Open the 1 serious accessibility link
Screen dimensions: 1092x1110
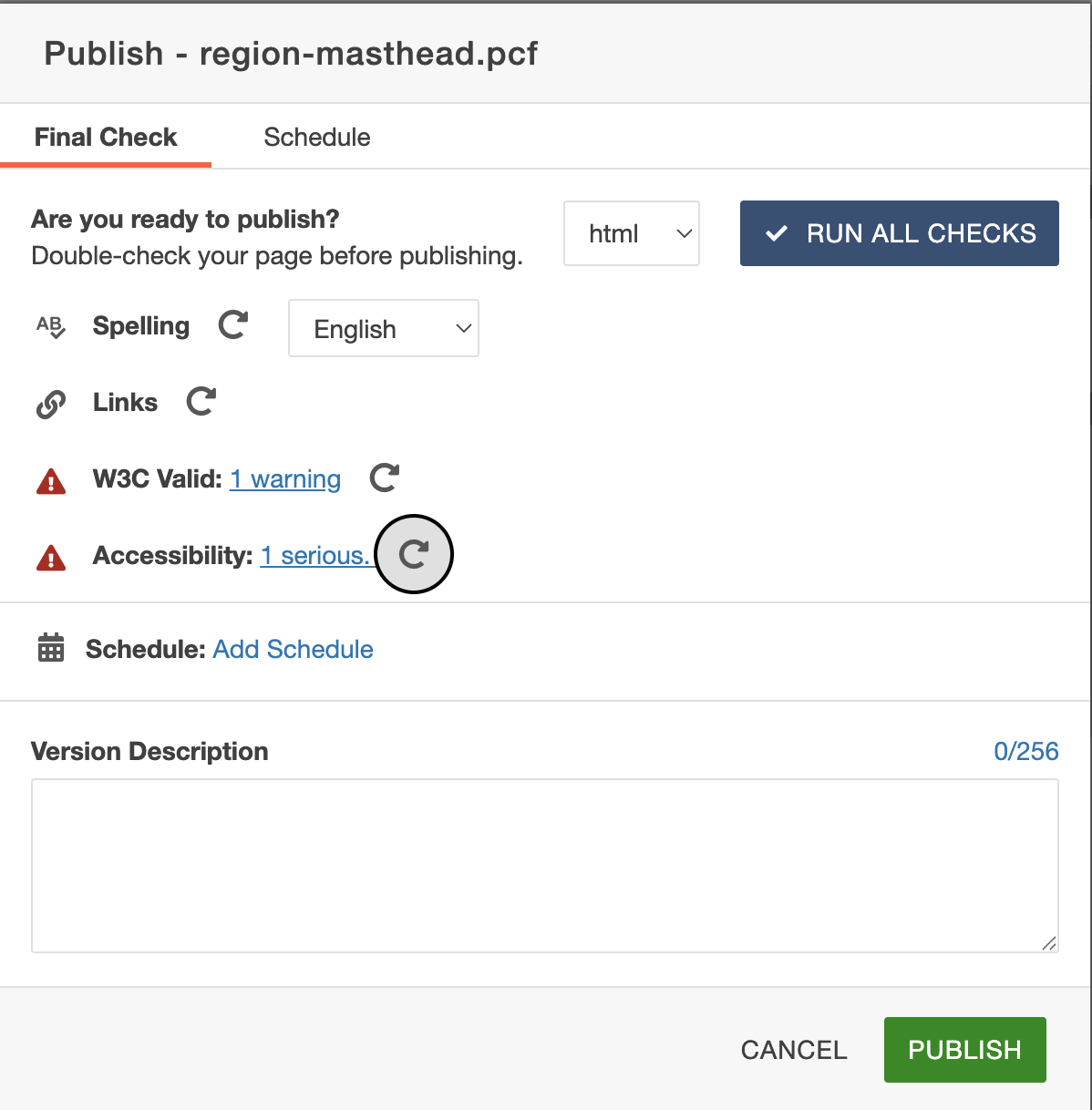[x=315, y=555]
